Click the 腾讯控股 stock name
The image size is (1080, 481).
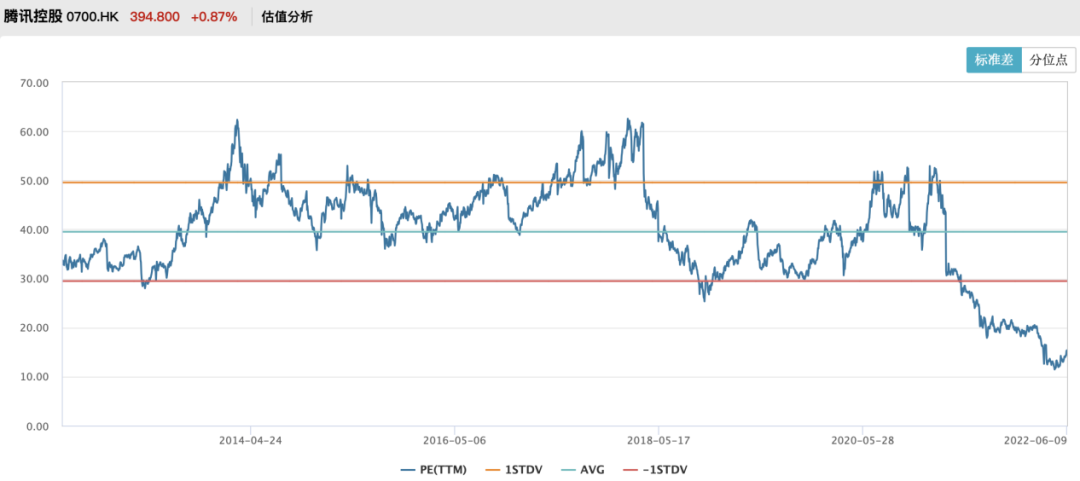(32, 17)
